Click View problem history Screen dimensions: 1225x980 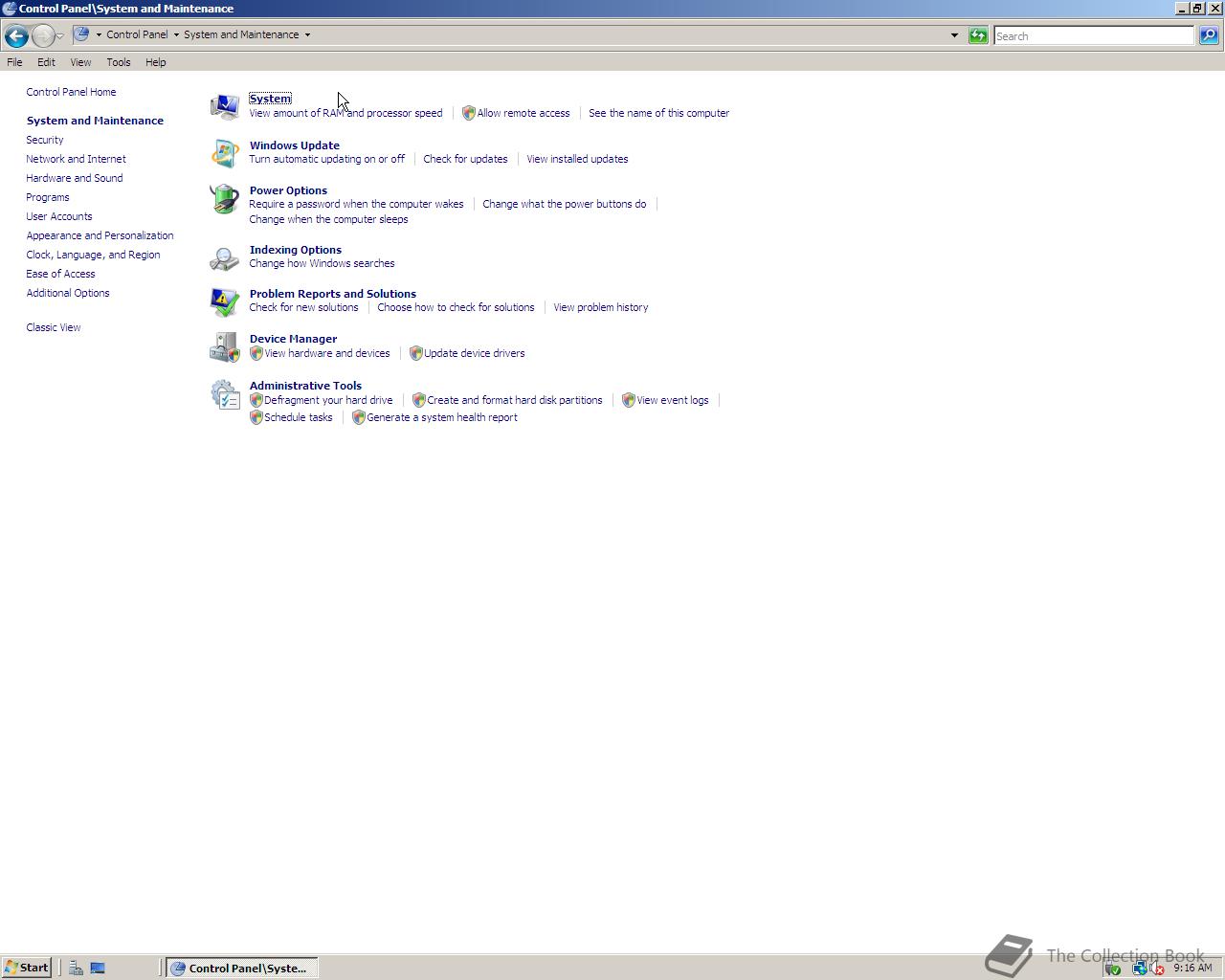click(601, 307)
